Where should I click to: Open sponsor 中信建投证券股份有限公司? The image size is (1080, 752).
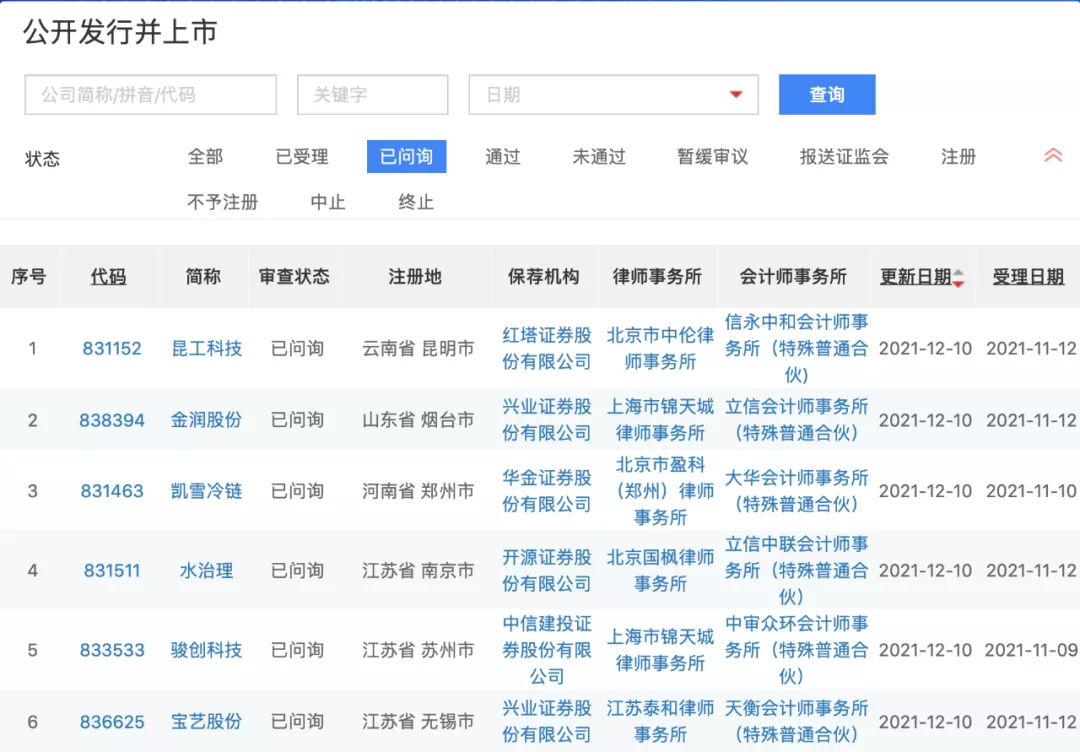point(546,650)
